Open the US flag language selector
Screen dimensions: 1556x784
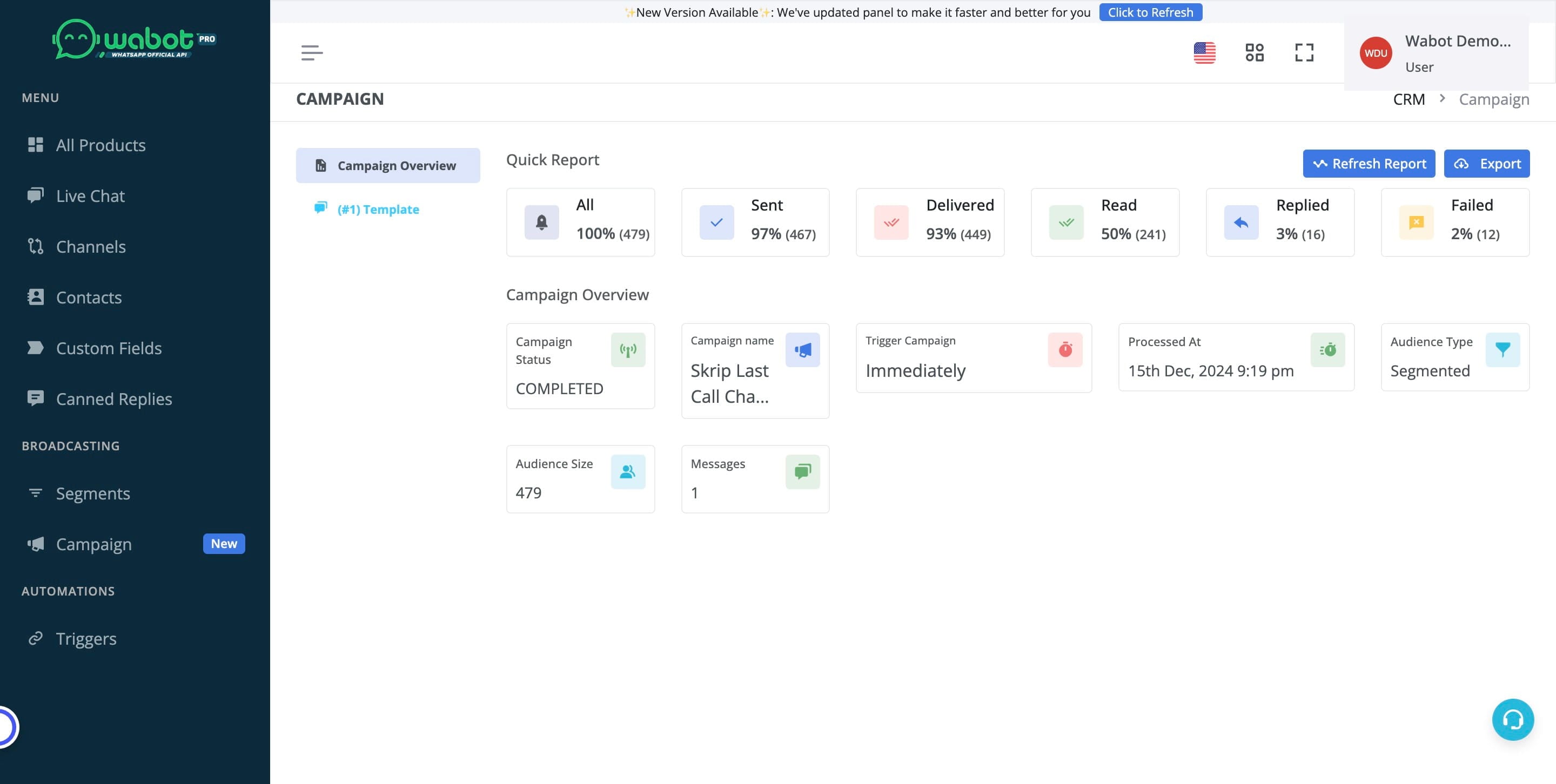pyautogui.click(x=1204, y=52)
